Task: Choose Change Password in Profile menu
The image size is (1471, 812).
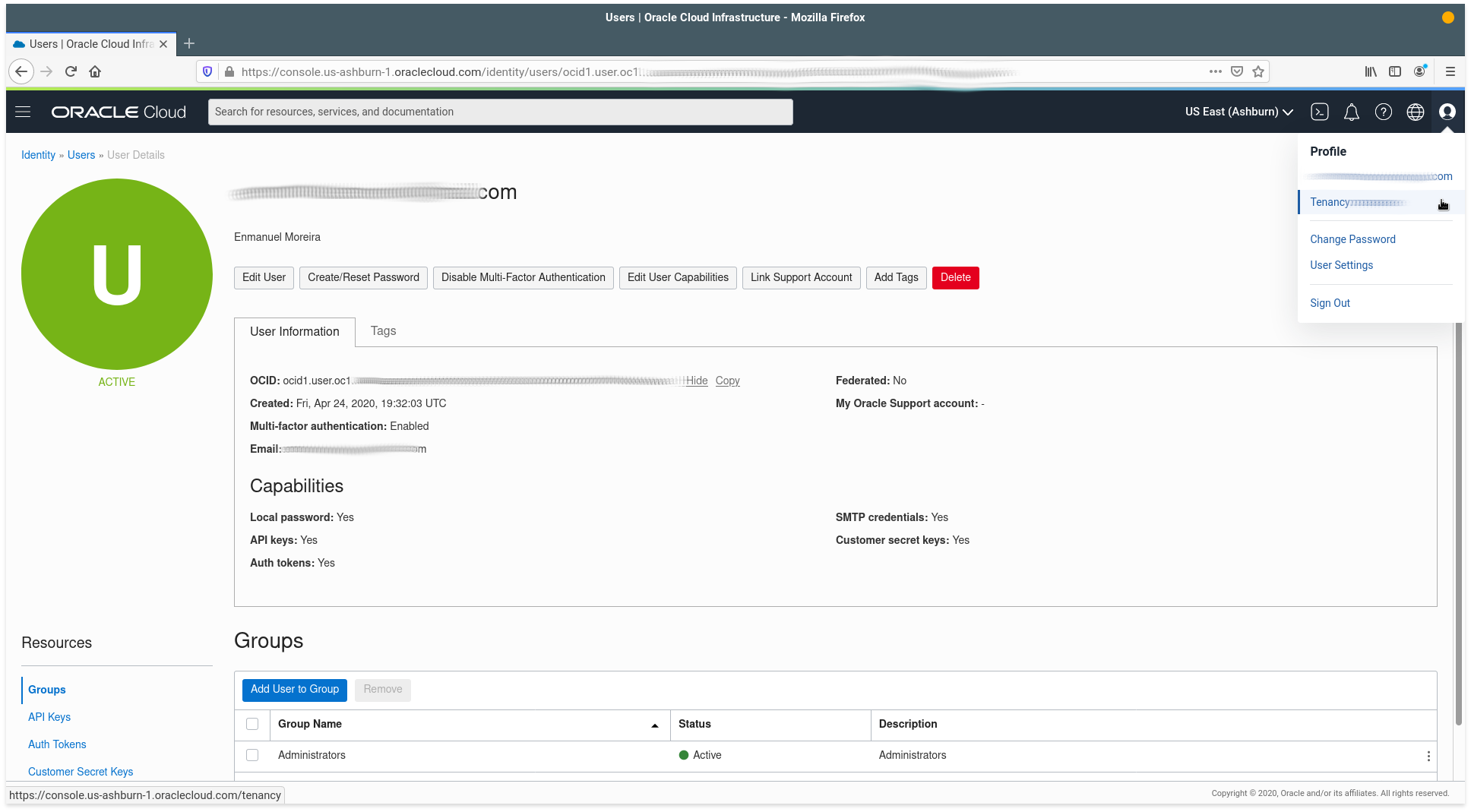Action: pyautogui.click(x=1352, y=239)
